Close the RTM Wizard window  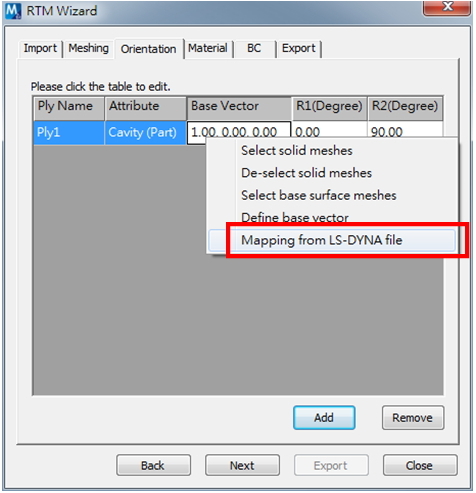coord(447,7)
